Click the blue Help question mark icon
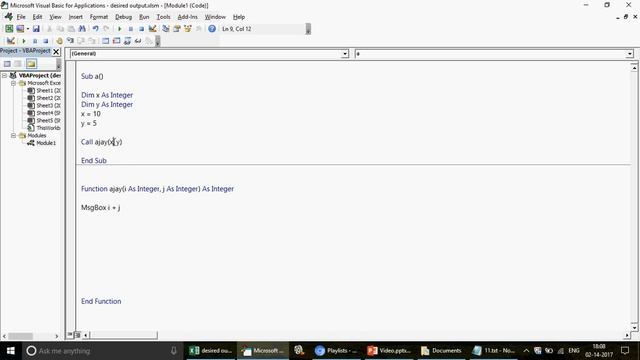640x360 pixels. 212,29
